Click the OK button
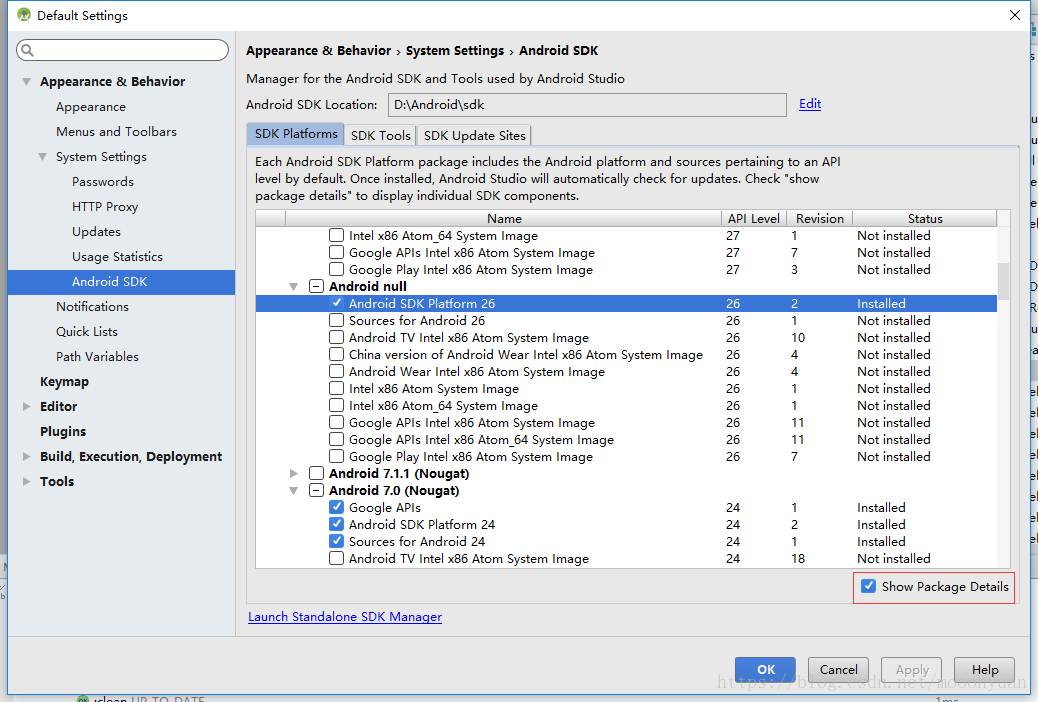Image resolution: width=1038 pixels, height=702 pixels. point(766,670)
